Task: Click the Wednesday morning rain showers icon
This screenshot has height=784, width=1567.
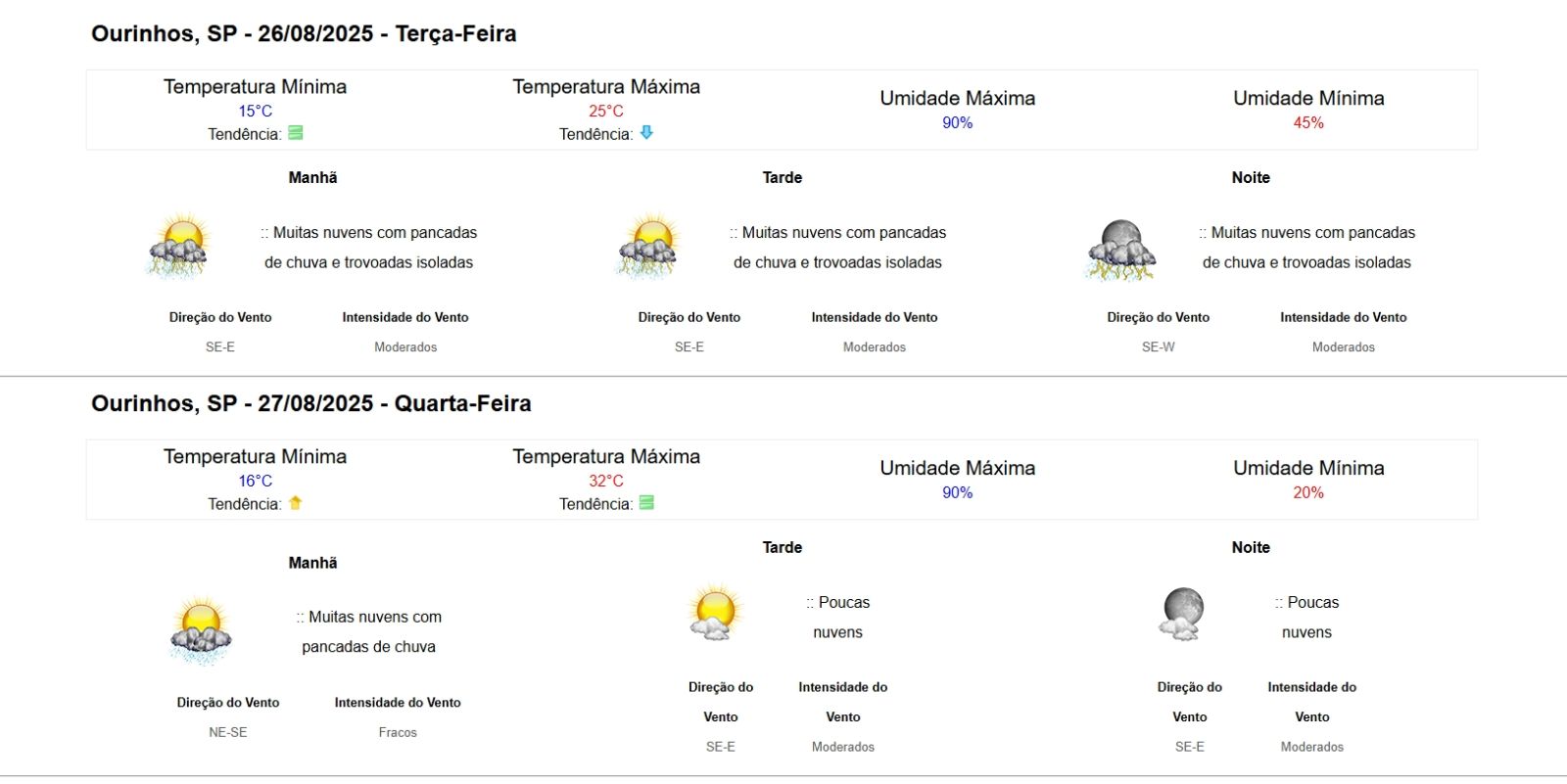Action: pyautogui.click(x=201, y=630)
